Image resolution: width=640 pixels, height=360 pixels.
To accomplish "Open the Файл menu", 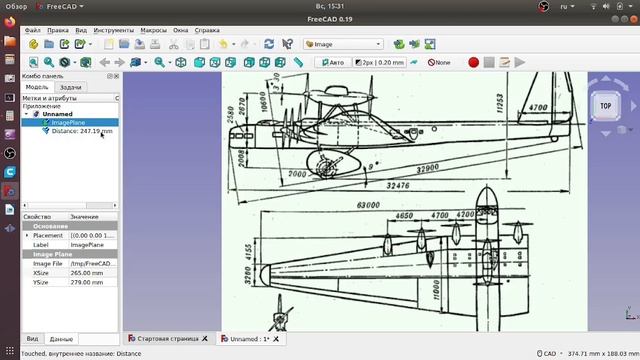I will (x=33, y=30).
